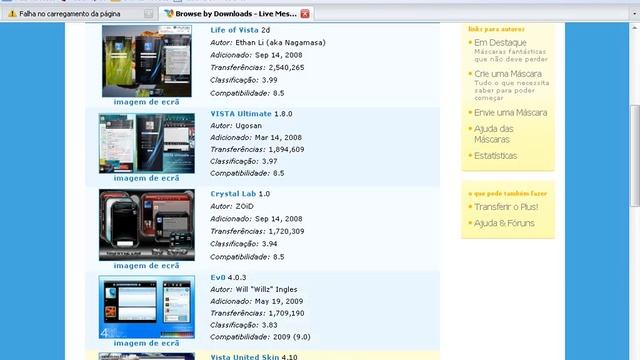
Task: Click the download count '1,720,309'
Action: click(x=286, y=231)
